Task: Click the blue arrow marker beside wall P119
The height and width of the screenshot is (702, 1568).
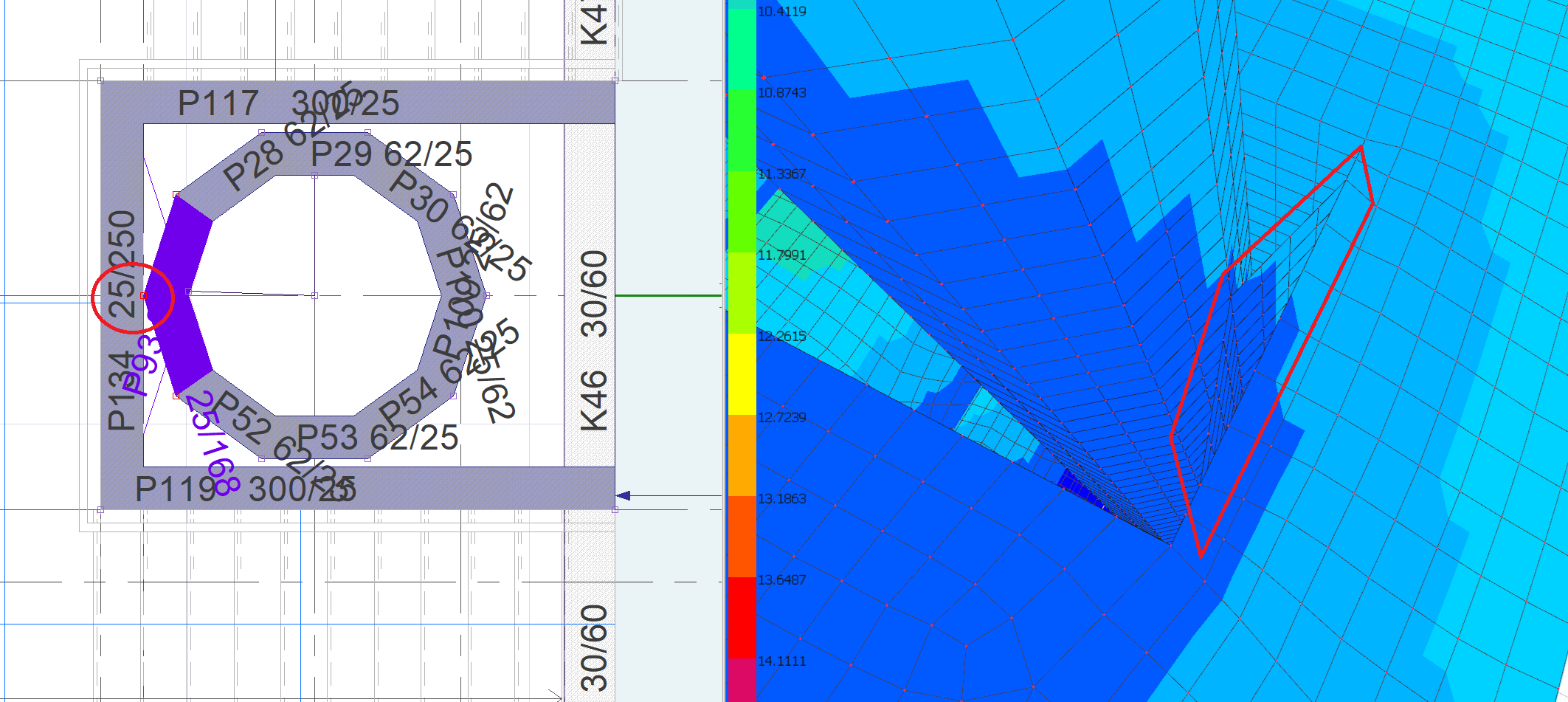Action: (624, 495)
